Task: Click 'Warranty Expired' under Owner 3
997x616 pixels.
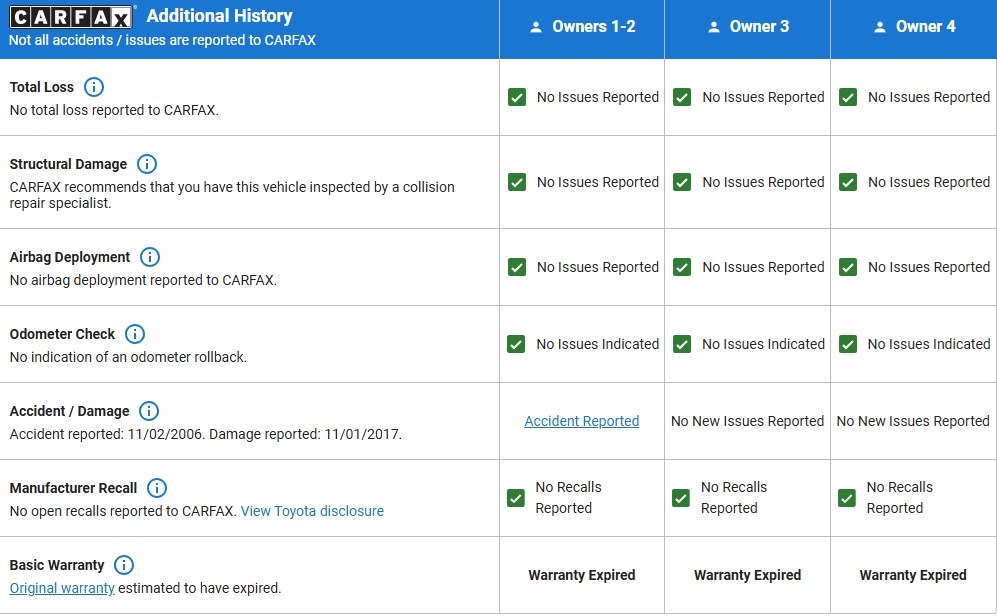Action: point(748,575)
